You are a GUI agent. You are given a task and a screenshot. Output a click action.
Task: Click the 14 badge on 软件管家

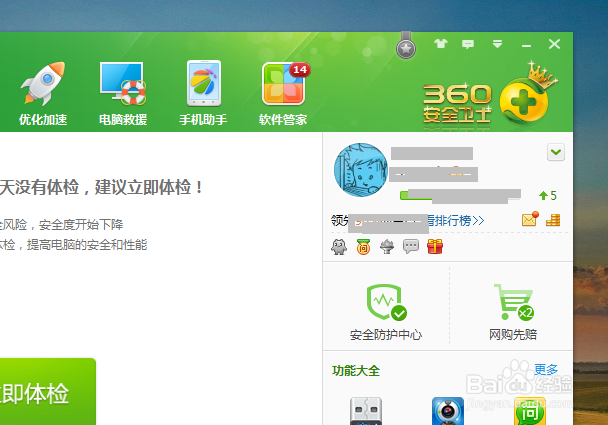coord(300,70)
